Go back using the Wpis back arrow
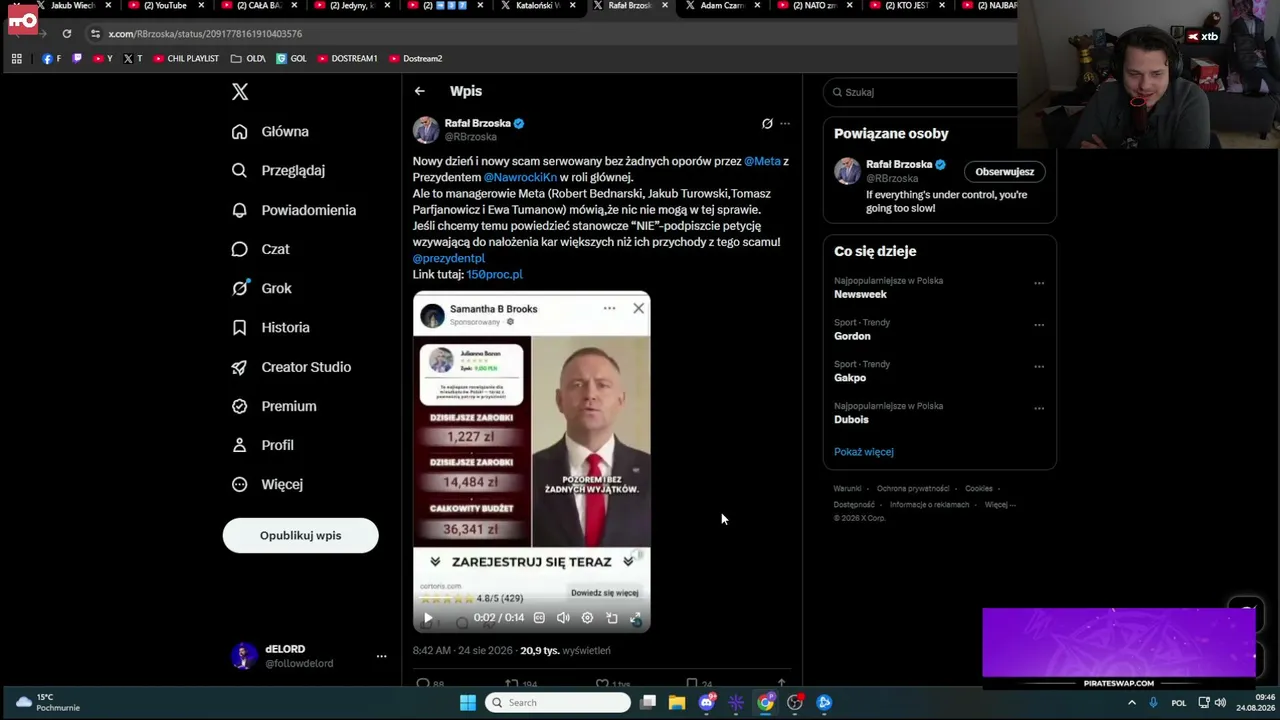The width and height of the screenshot is (1280, 720). coord(420,91)
